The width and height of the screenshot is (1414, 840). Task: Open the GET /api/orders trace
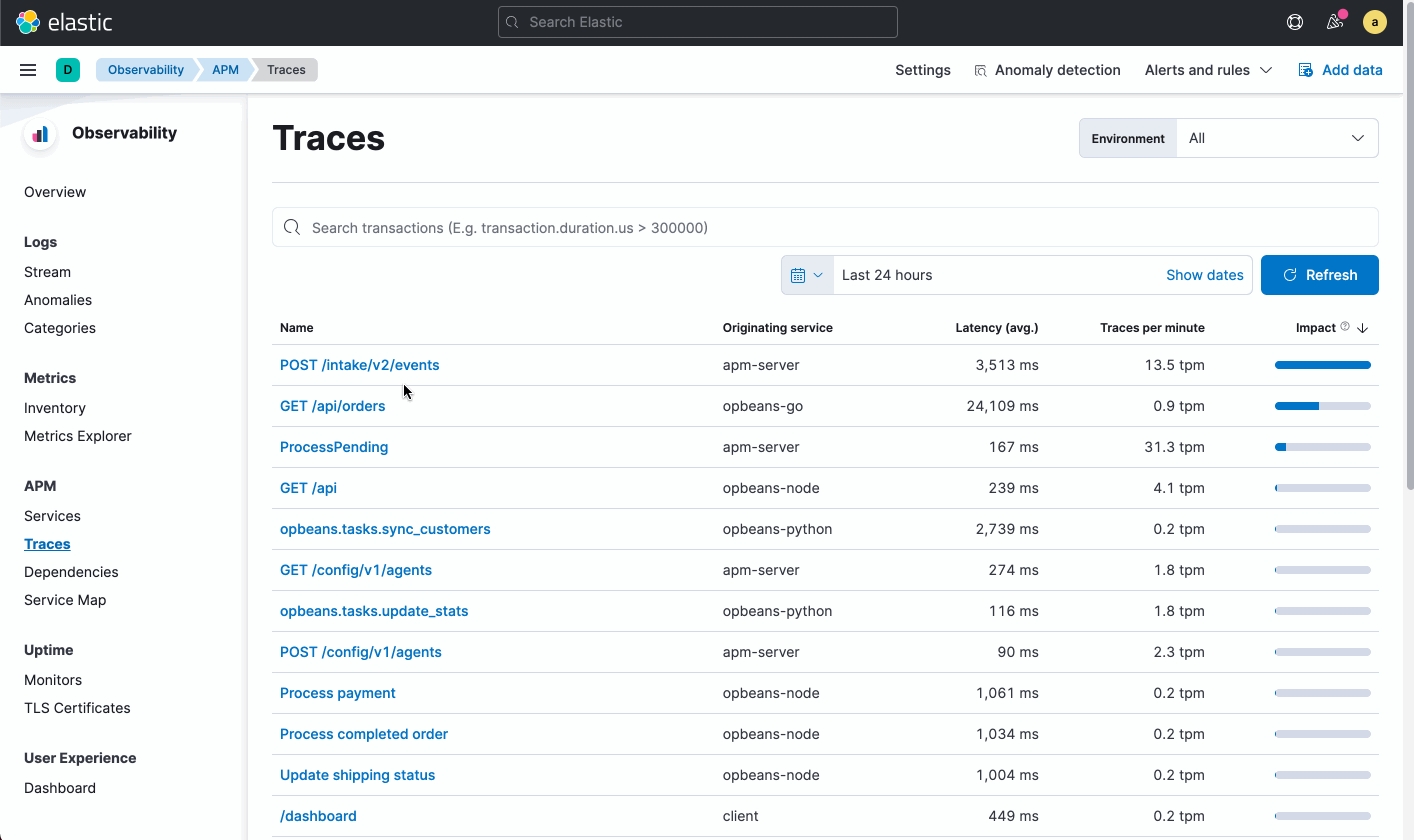pyautogui.click(x=332, y=406)
